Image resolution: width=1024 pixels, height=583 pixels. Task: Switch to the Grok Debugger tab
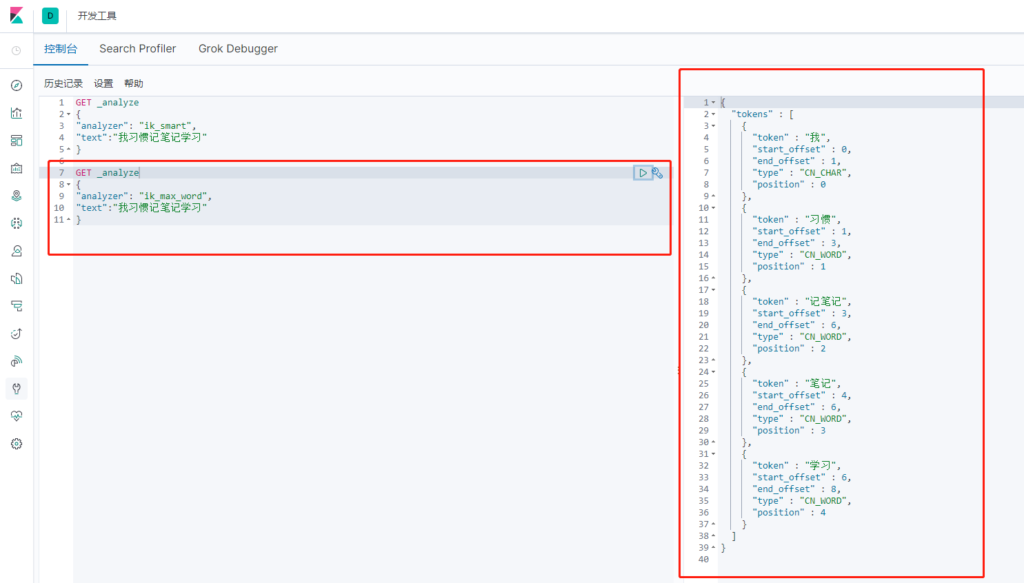[x=238, y=49]
